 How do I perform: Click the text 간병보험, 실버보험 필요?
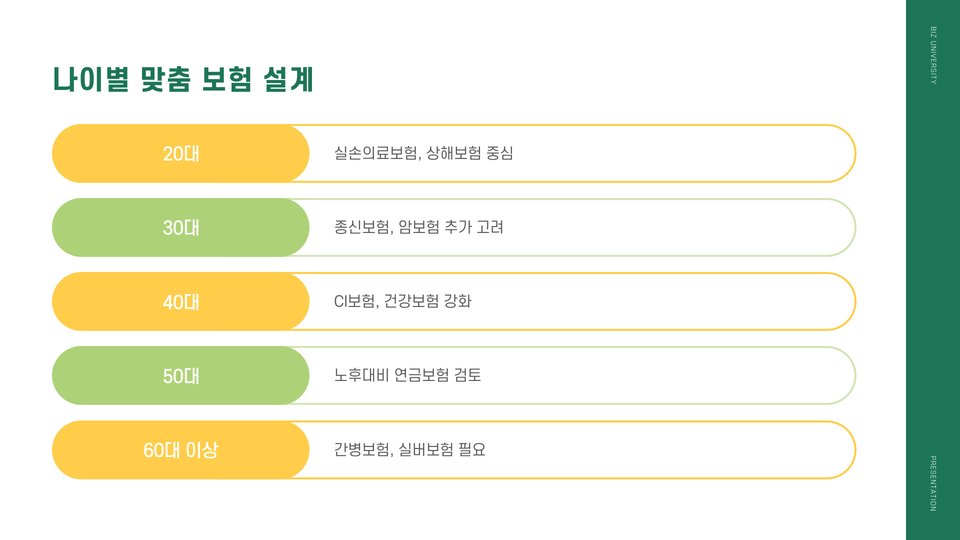(410, 449)
